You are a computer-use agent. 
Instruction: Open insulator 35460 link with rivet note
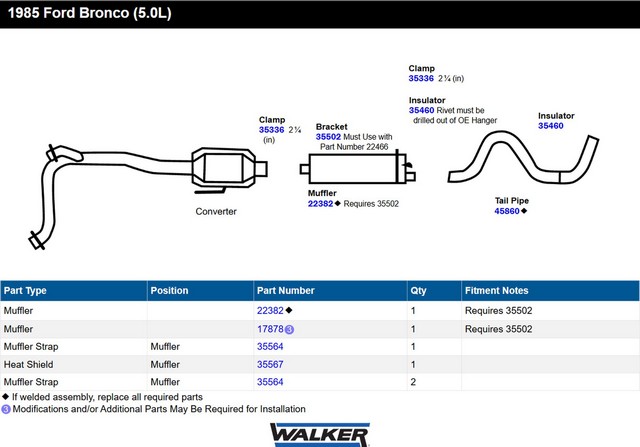(x=422, y=110)
